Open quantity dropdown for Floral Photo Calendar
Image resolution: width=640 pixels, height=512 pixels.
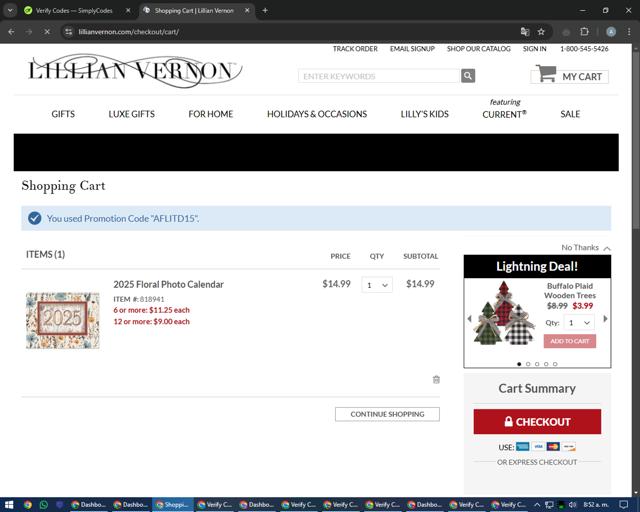click(x=377, y=285)
